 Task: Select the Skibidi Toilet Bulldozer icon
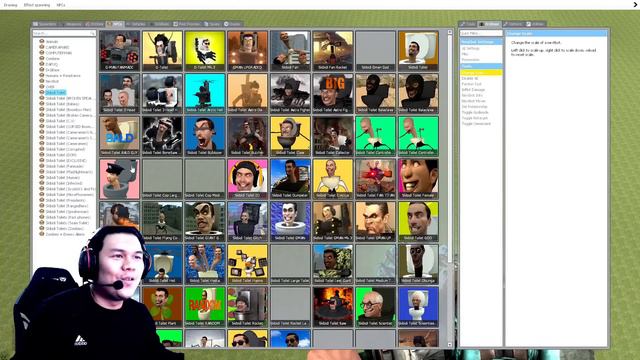[x=205, y=136]
